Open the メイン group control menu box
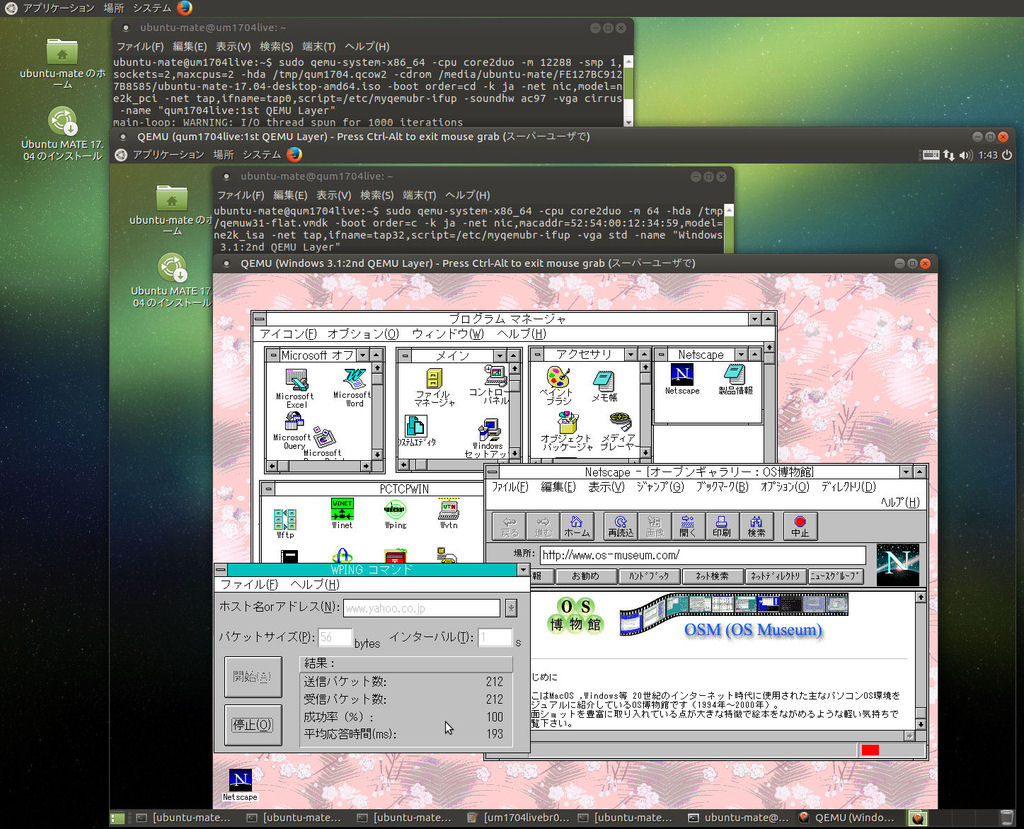The height and width of the screenshot is (829, 1024). (x=404, y=355)
